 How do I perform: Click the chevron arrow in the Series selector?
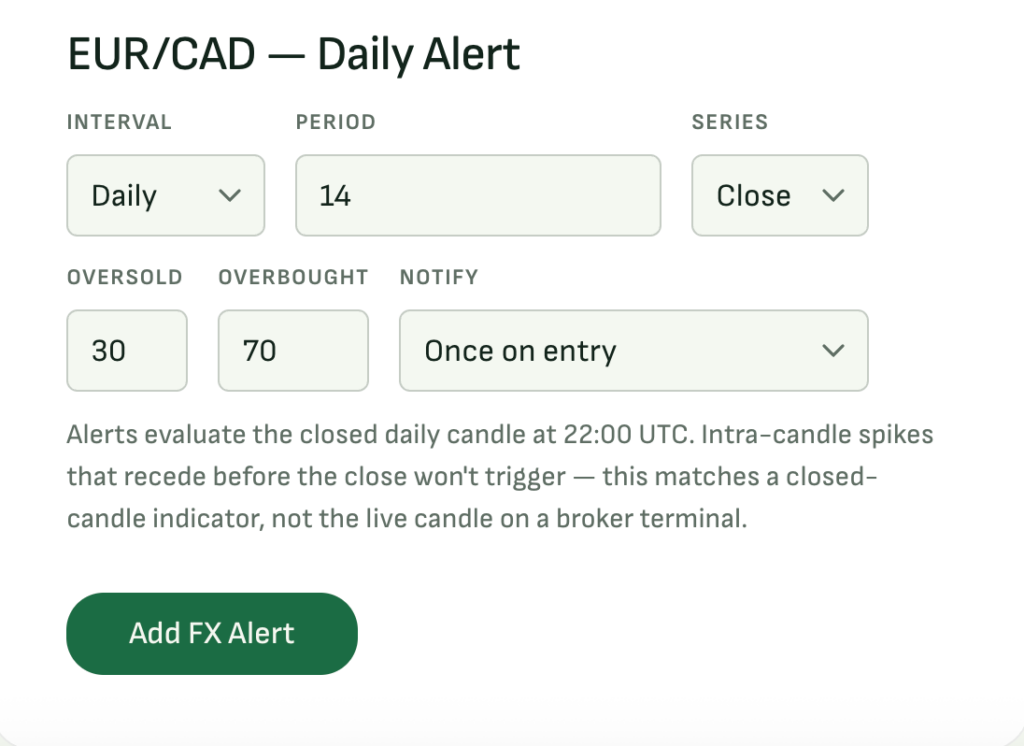coord(833,195)
